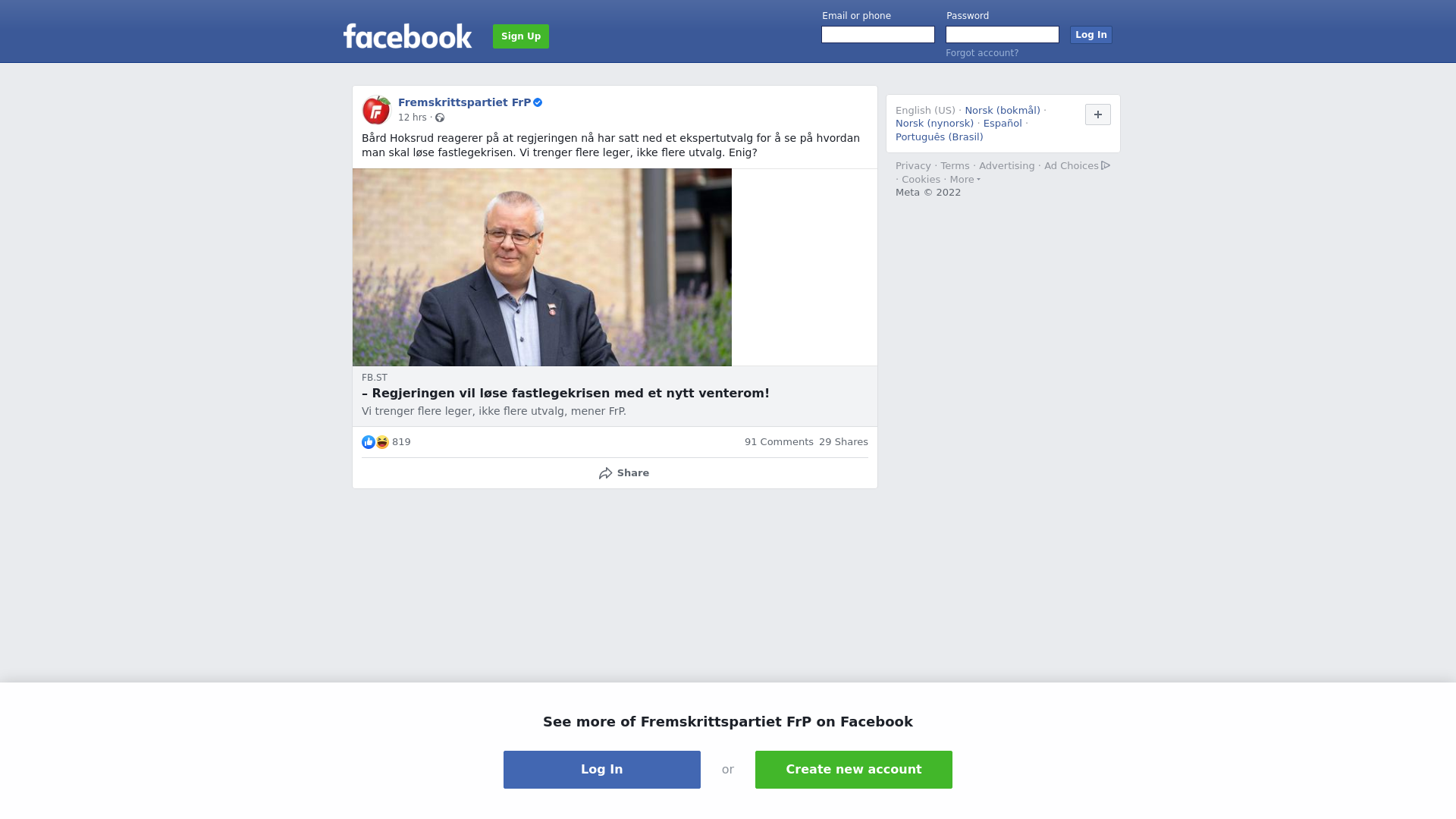Open the Fremskrittspartiet FrP apple profile picture
The height and width of the screenshot is (819, 1456).
(376, 110)
